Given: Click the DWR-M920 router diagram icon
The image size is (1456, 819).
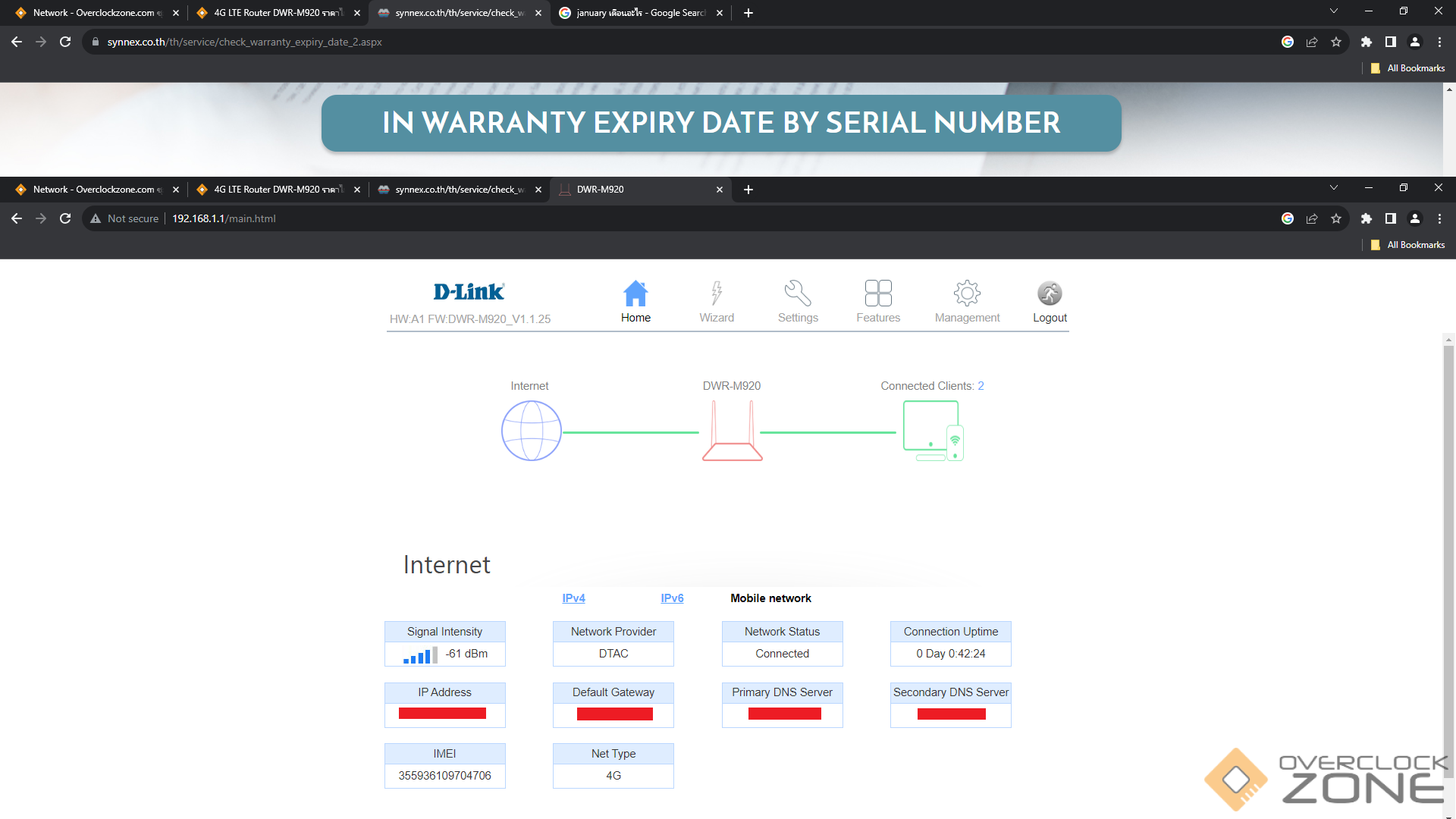Looking at the screenshot, I should tap(733, 431).
